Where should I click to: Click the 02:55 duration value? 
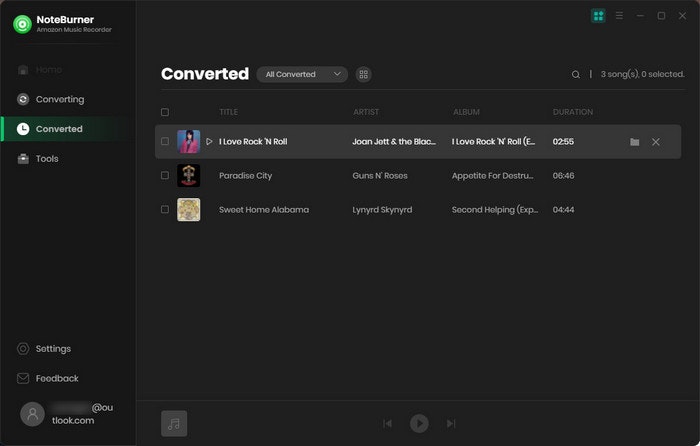tap(563, 142)
